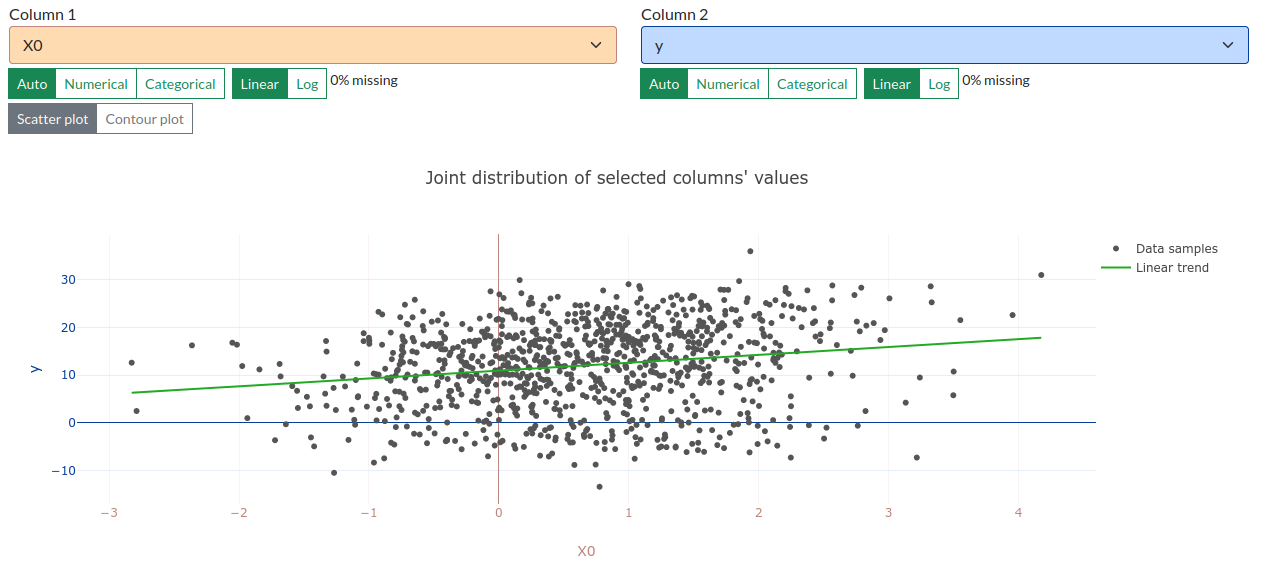Switch Column 1 scale to Log

point(307,84)
